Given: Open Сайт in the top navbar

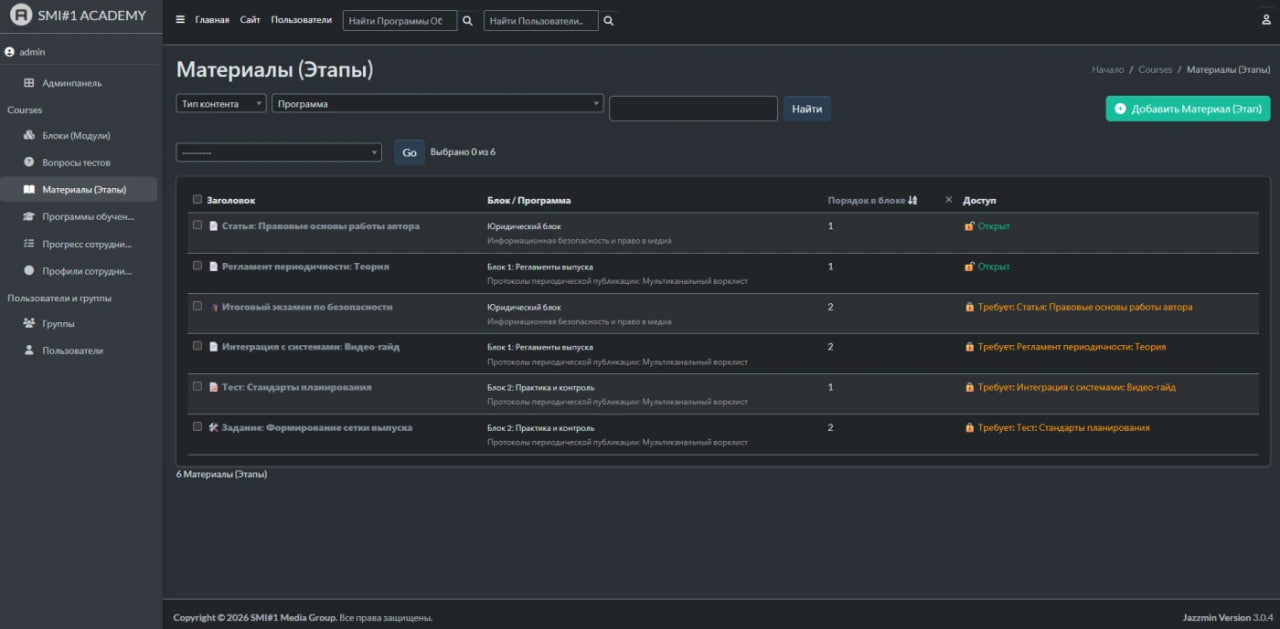Looking at the screenshot, I should point(250,20).
